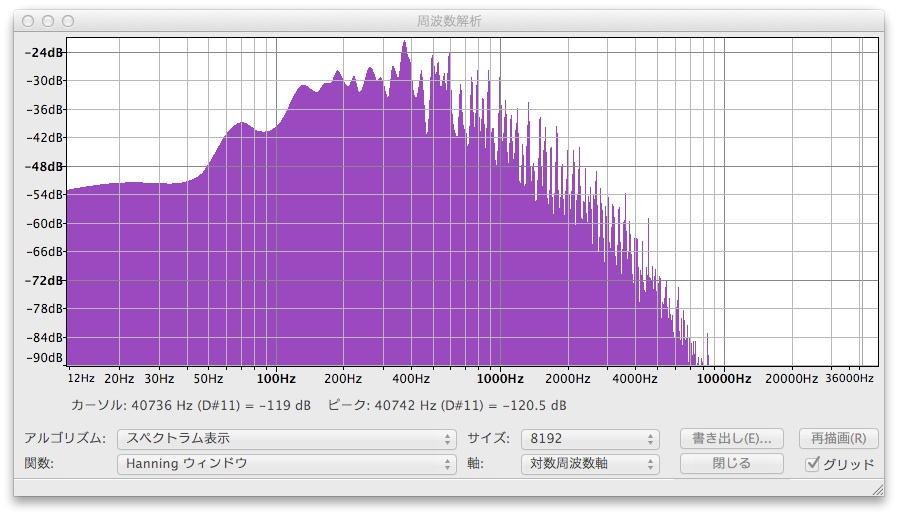Click the カーソル: 40736 Hz readout text

[x=191, y=405]
